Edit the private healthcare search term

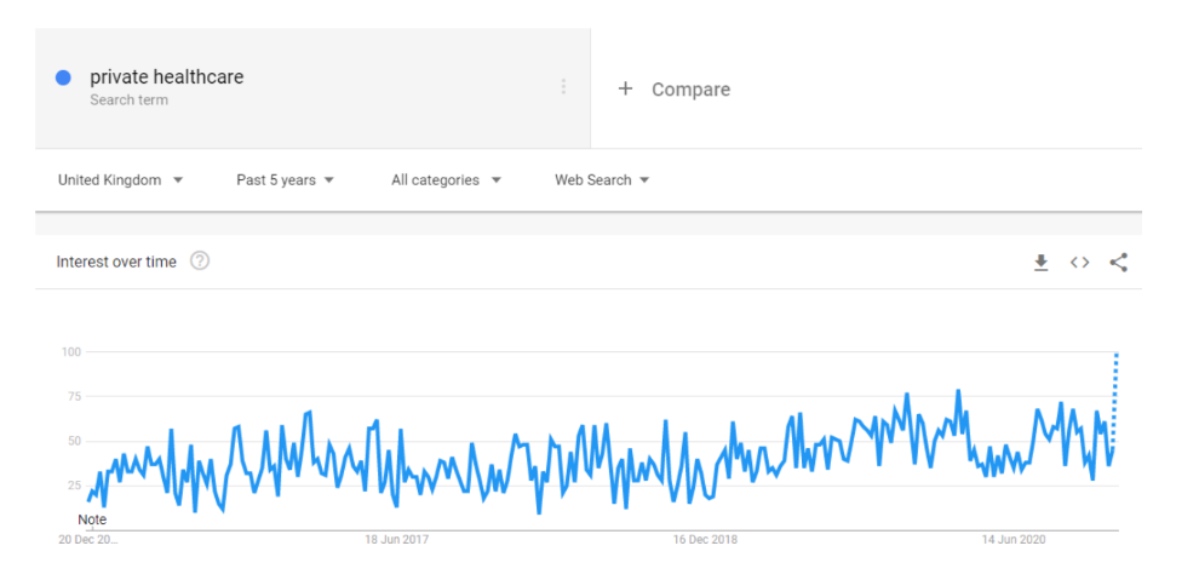pyautogui.click(x=167, y=77)
